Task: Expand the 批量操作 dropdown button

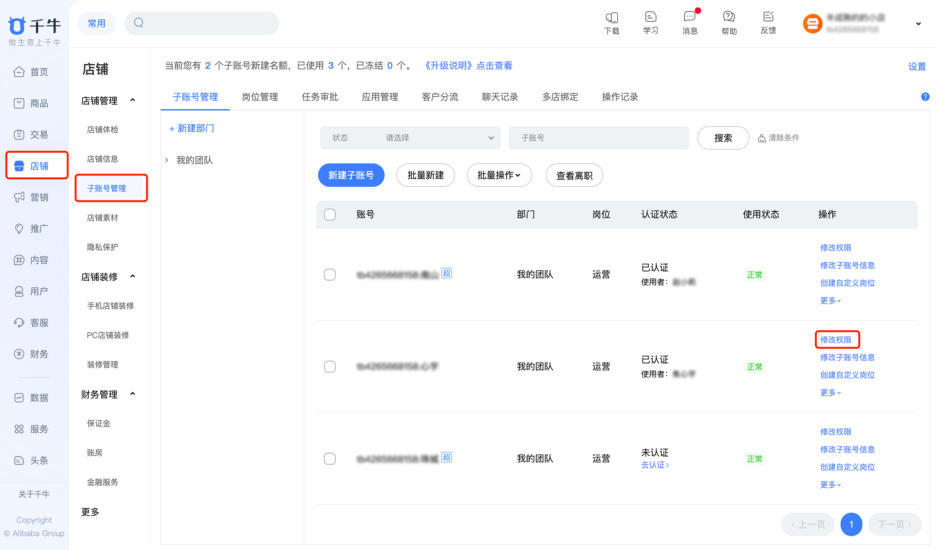Action: tap(499, 175)
